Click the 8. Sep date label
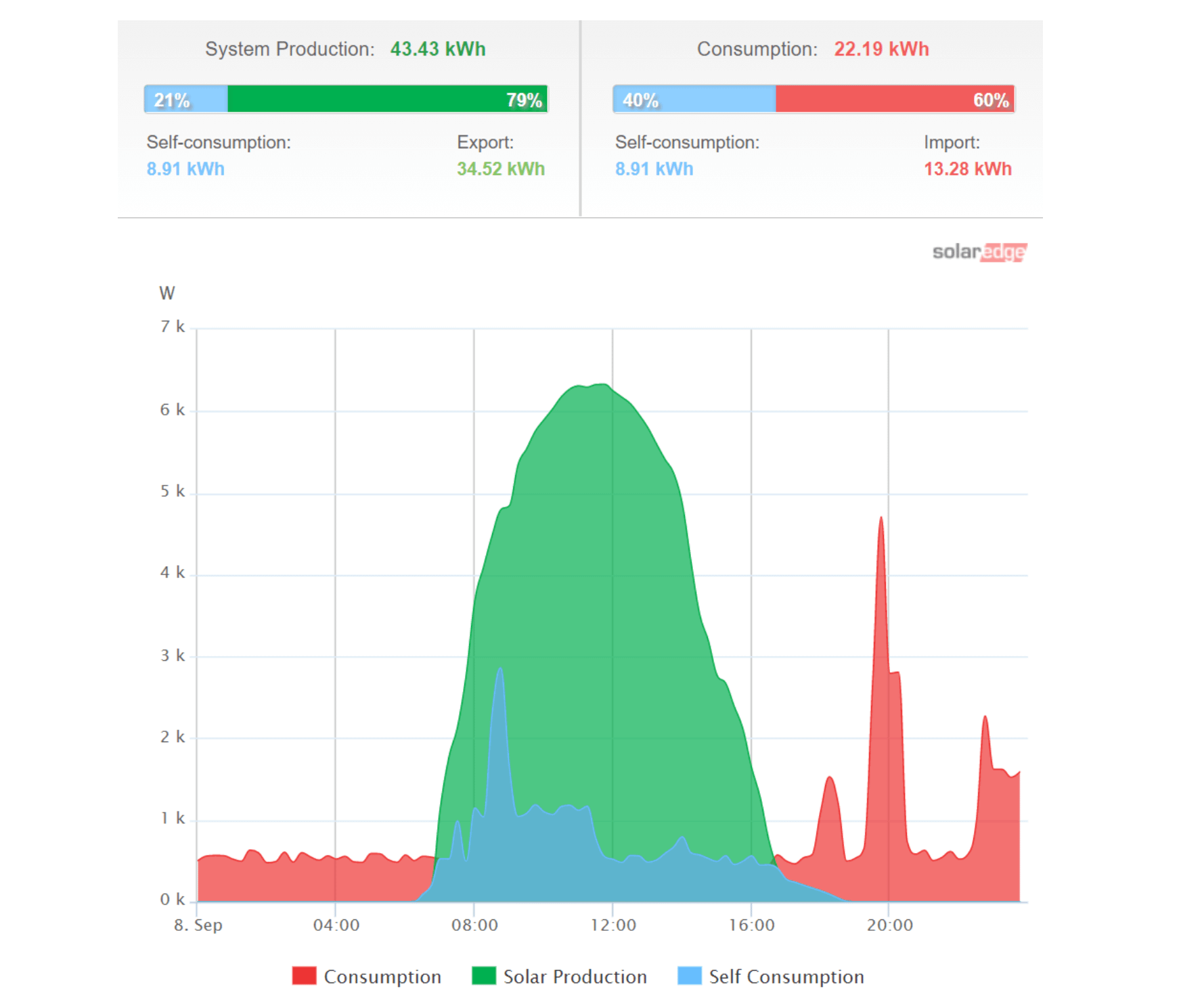 [x=198, y=925]
